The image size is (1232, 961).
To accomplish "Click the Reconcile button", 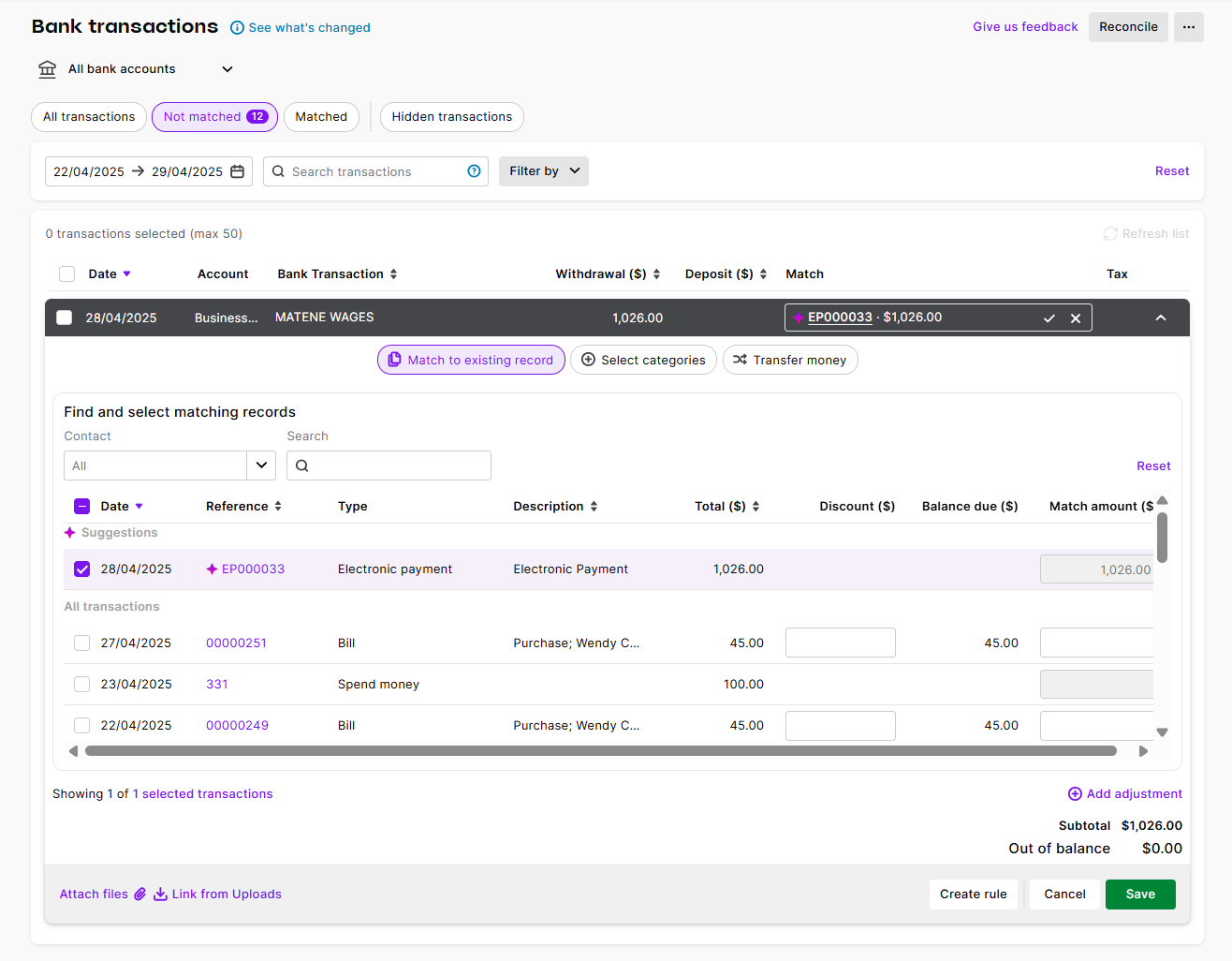I will point(1128,27).
